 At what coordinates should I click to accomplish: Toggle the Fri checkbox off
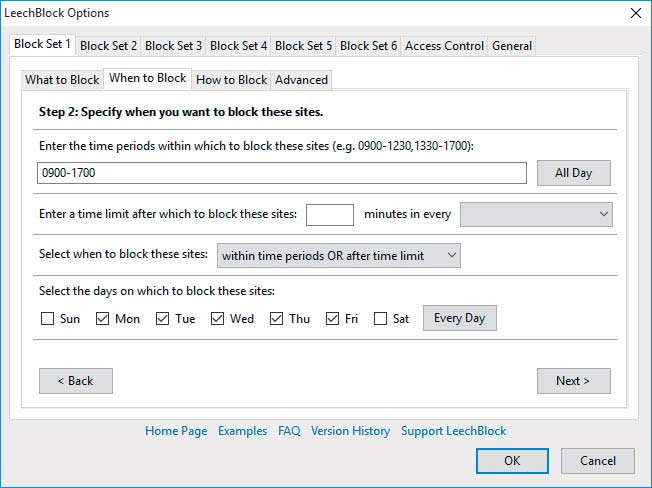[332, 319]
